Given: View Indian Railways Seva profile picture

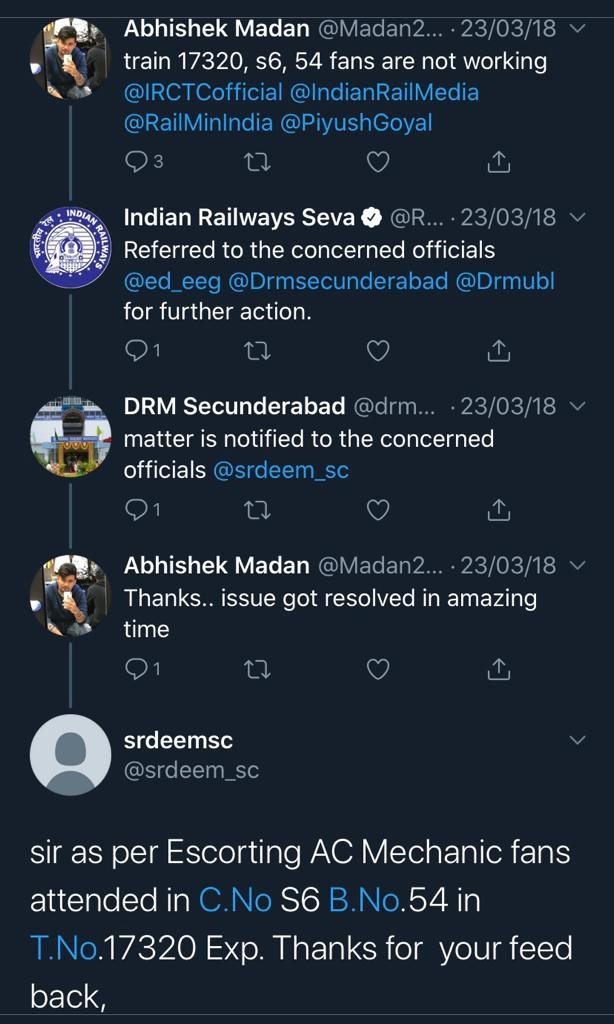Looking at the screenshot, I should [x=70, y=247].
